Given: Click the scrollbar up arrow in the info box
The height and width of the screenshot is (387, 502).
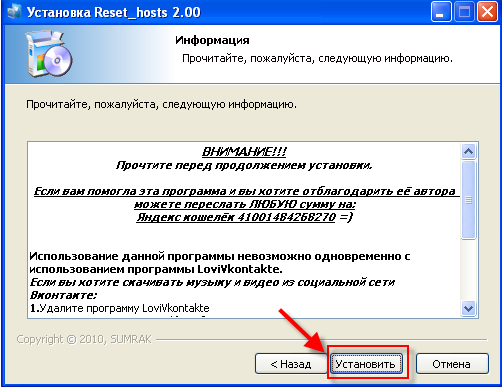Looking at the screenshot, I should (x=468, y=152).
